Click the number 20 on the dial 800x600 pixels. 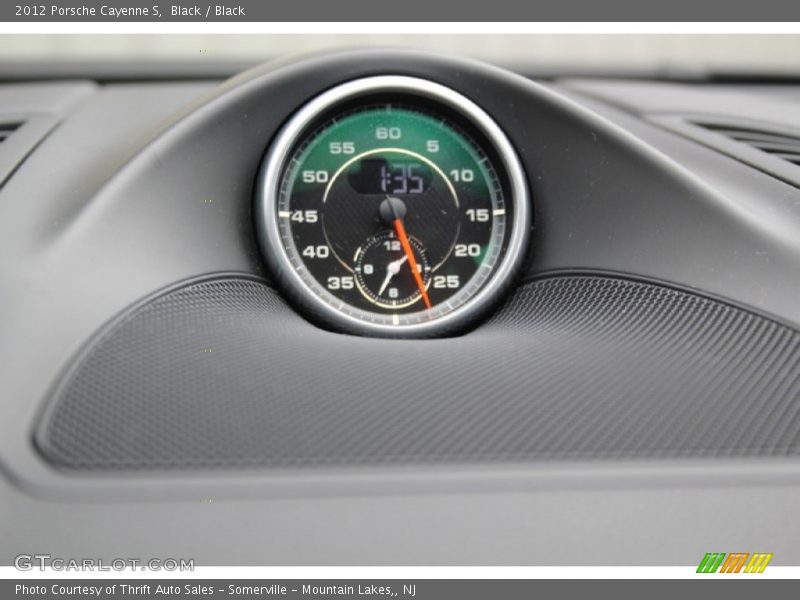(x=467, y=251)
